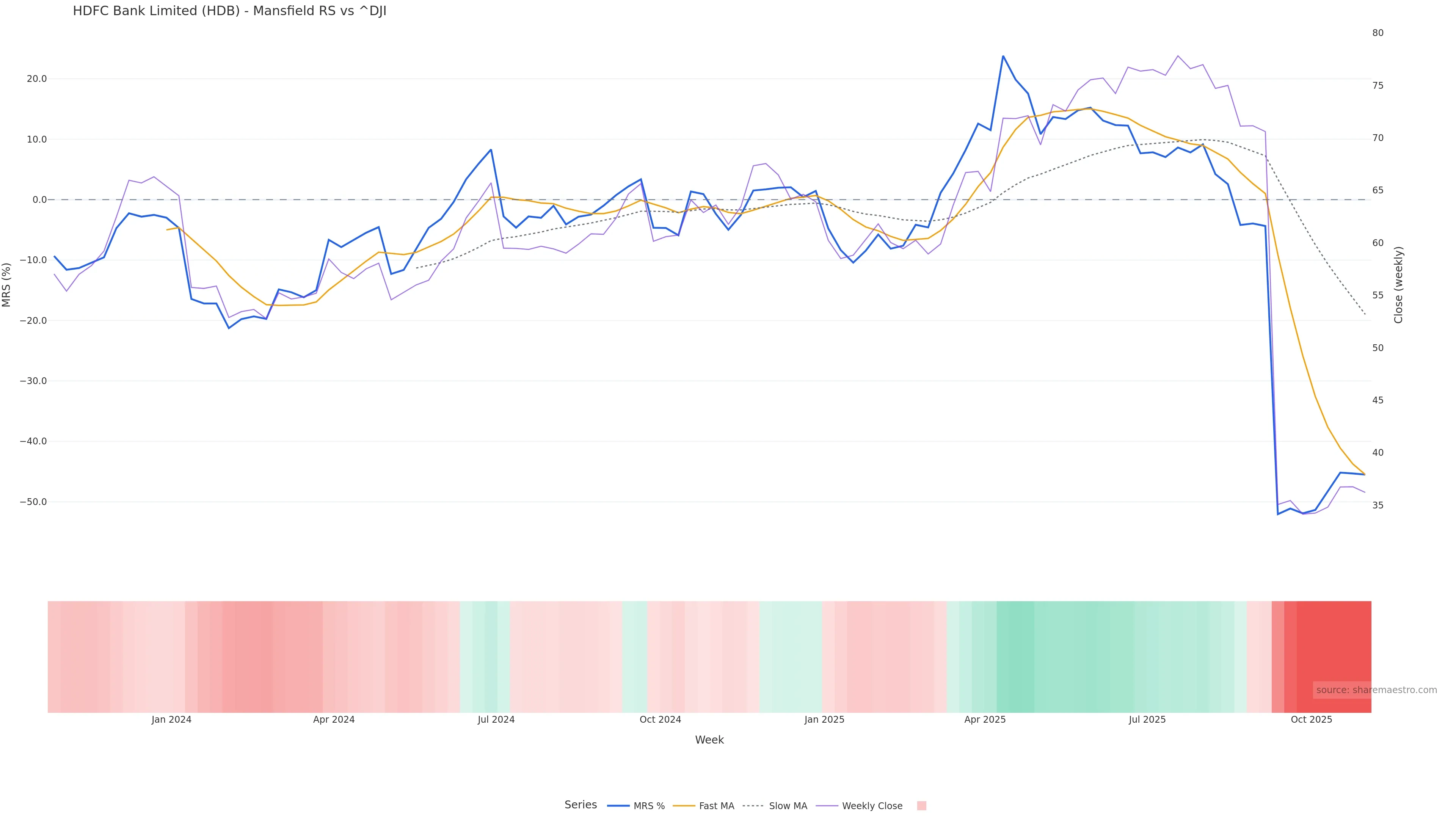The width and height of the screenshot is (1456, 819).
Task: Click the Jan 2025 axis label
Action: point(824,720)
